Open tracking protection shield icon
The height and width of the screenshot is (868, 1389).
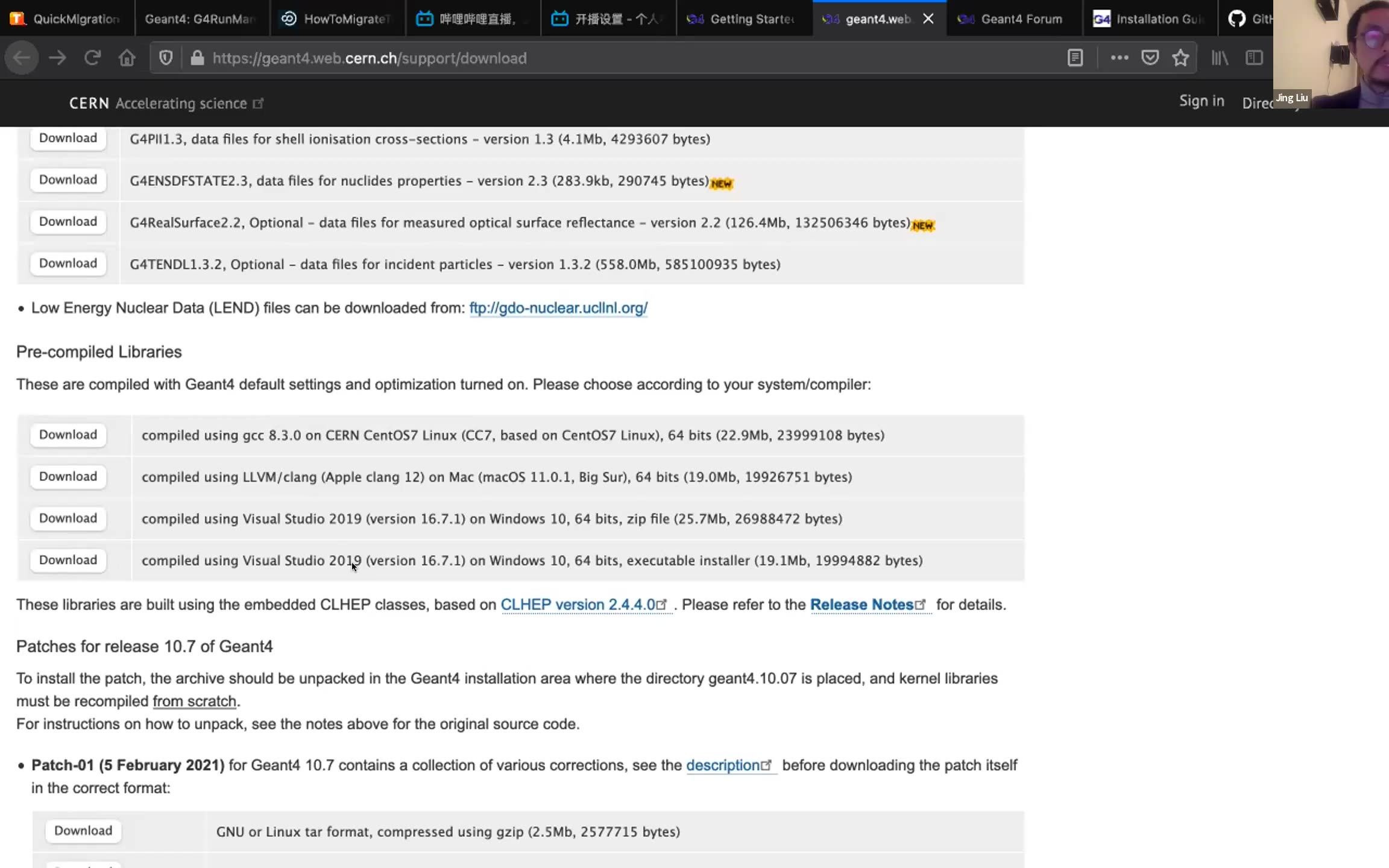tap(166, 58)
